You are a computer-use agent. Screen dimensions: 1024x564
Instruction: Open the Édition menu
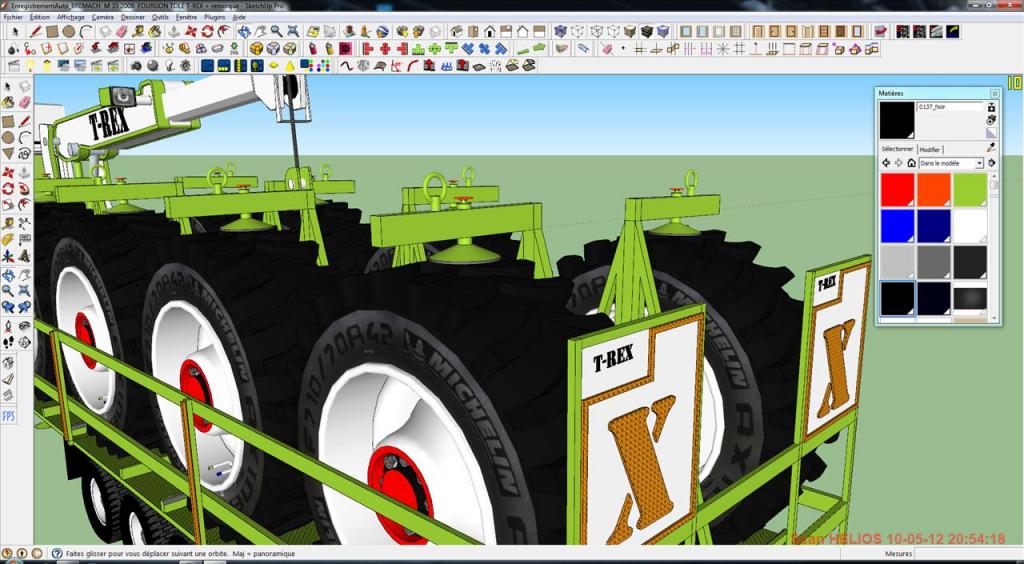(x=40, y=17)
